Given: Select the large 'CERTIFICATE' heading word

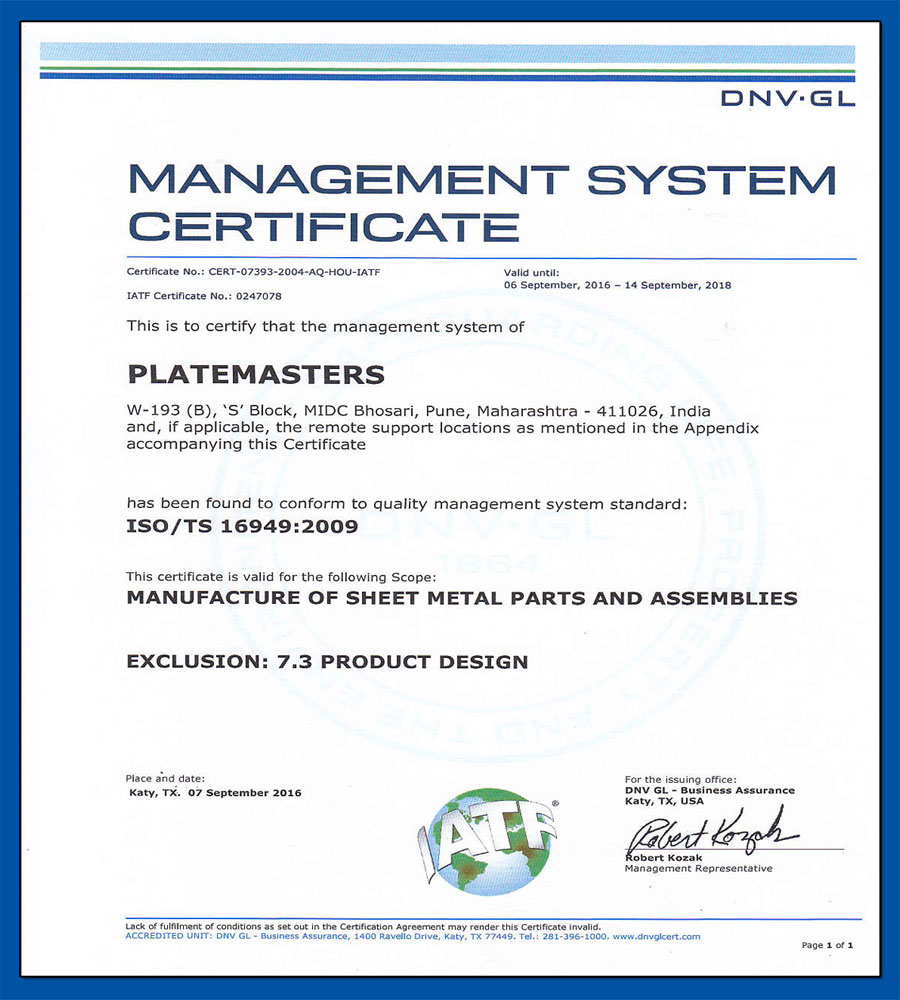Looking at the screenshot, I should click(324, 226).
